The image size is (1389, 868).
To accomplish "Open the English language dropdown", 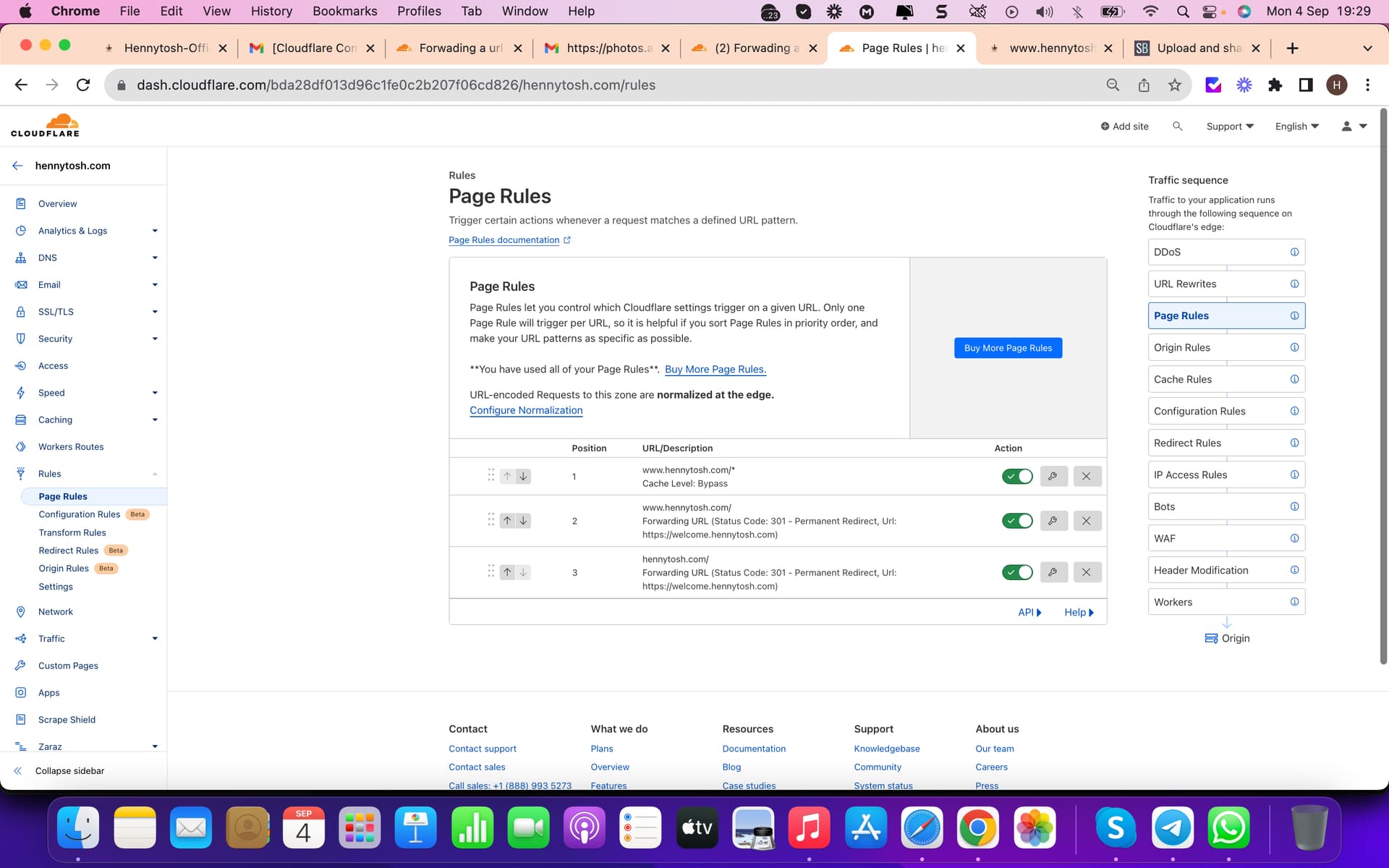I will click(1296, 126).
